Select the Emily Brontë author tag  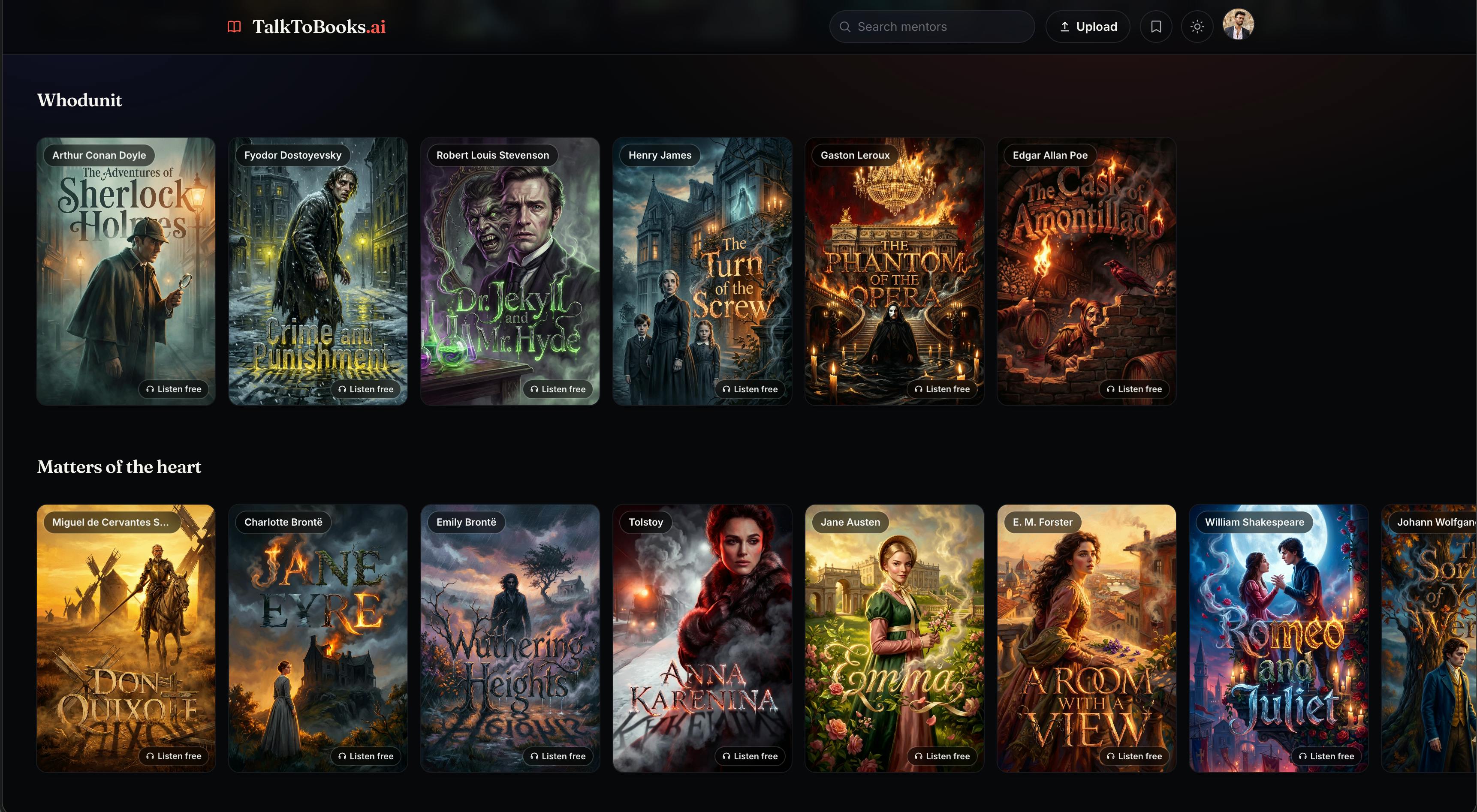pyautogui.click(x=466, y=523)
